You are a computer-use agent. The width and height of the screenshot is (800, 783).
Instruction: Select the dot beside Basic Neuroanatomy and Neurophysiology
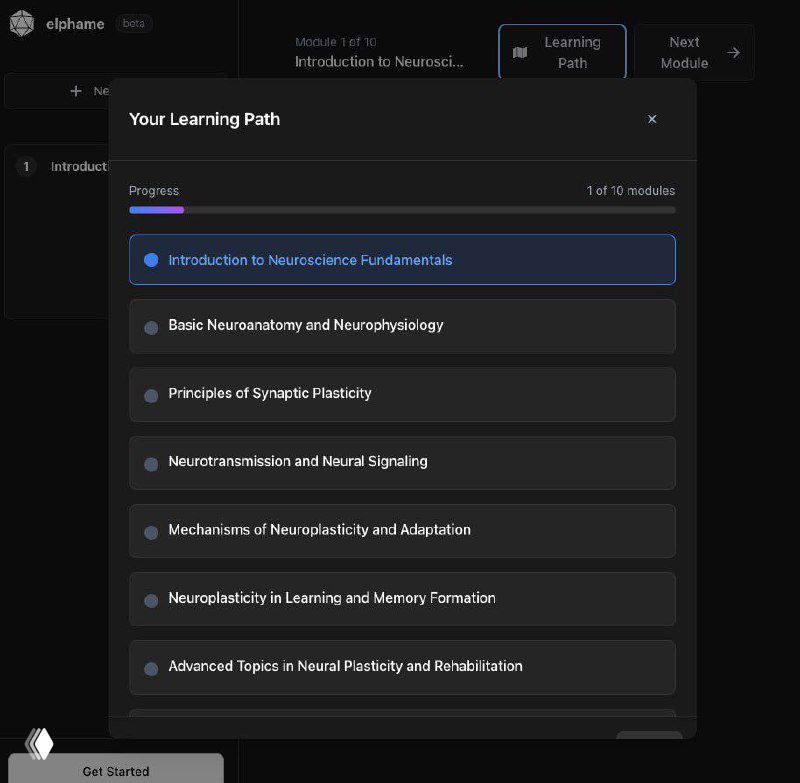pos(151,327)
